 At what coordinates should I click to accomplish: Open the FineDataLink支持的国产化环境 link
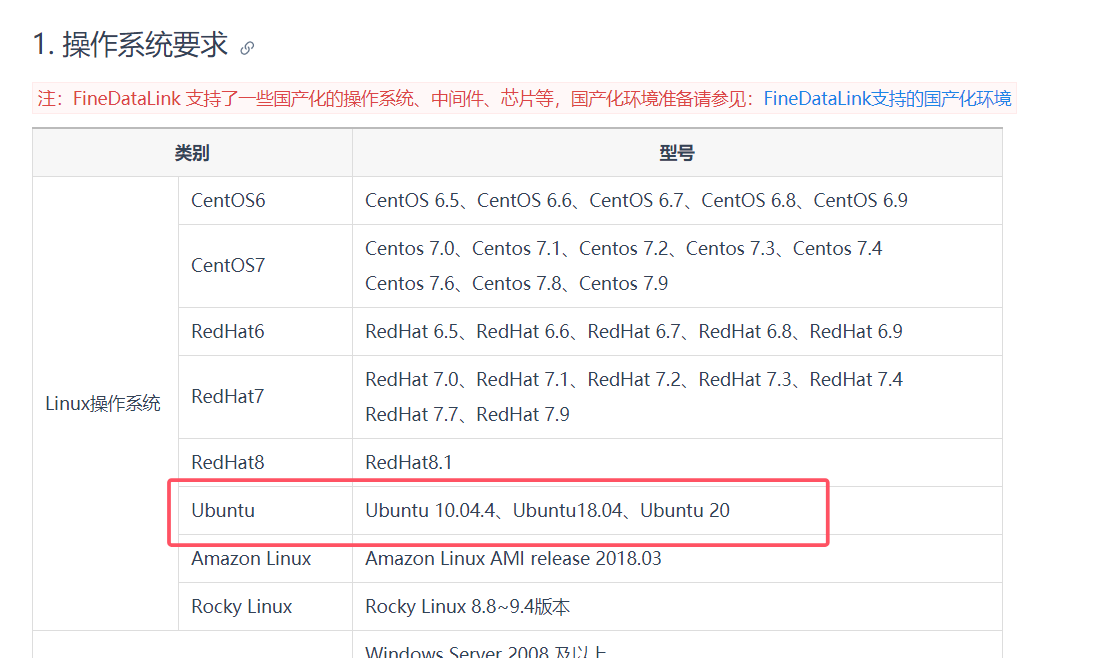(x=887, y=99)
